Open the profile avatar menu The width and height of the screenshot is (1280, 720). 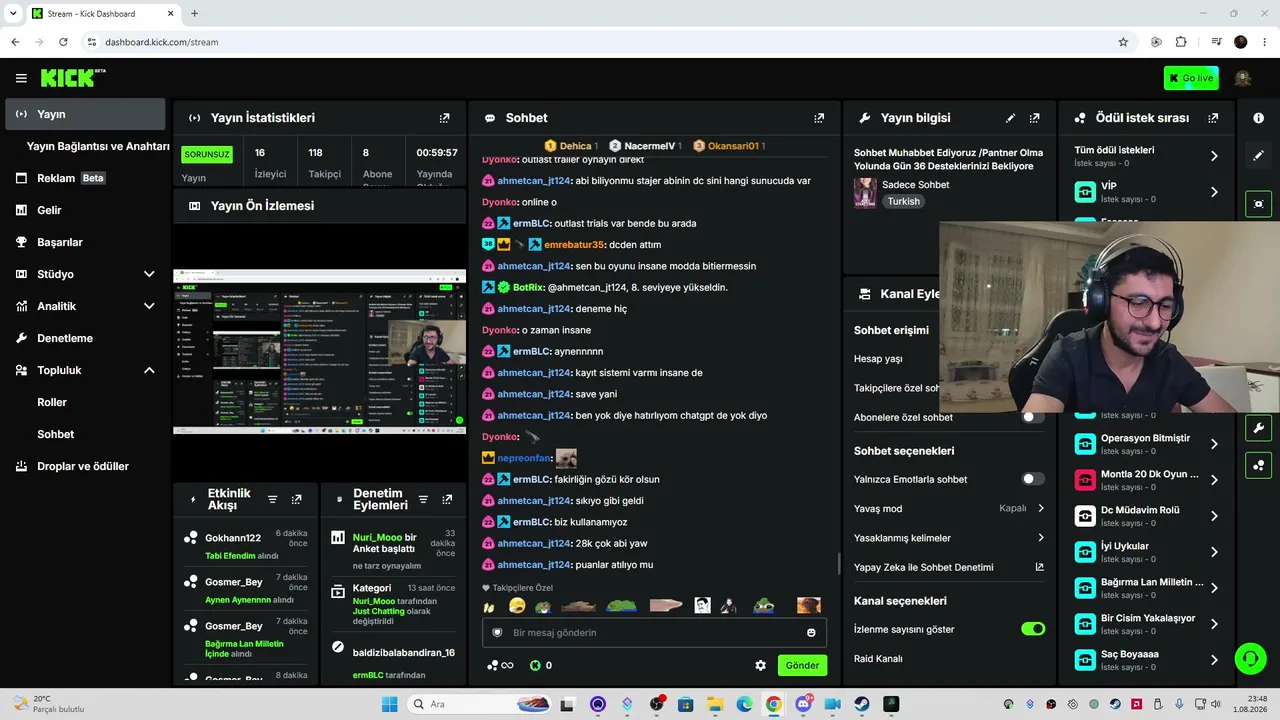click(1243, 78)
